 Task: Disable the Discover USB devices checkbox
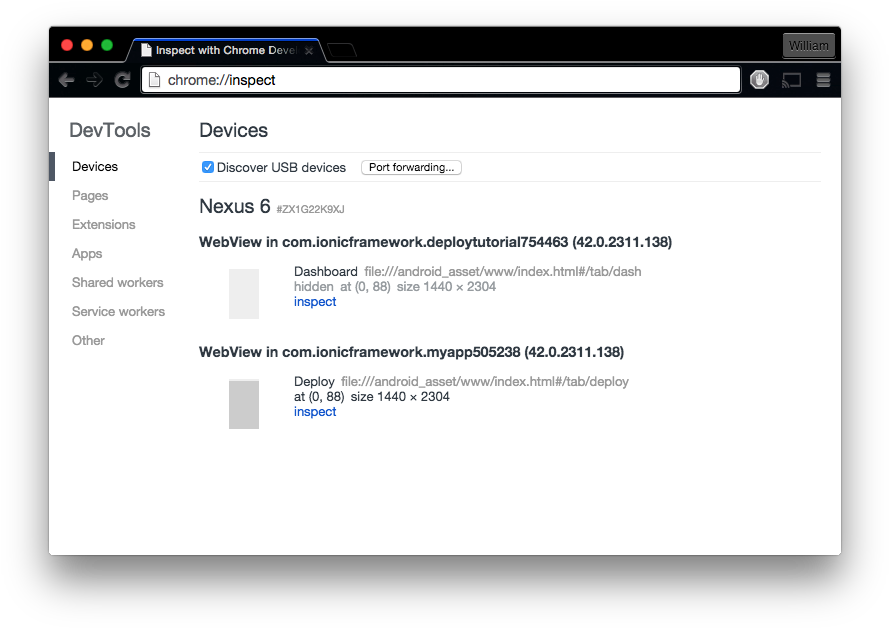[207, 167]
